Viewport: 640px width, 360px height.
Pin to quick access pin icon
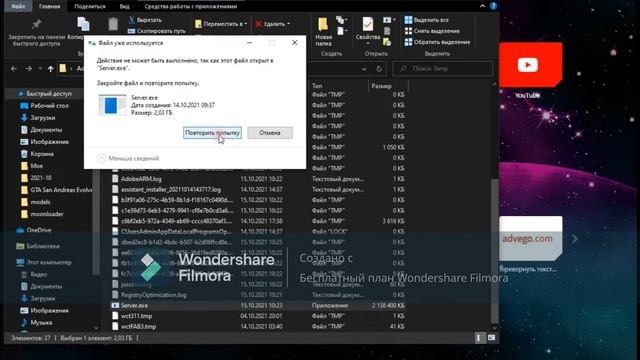coord(37,24)
